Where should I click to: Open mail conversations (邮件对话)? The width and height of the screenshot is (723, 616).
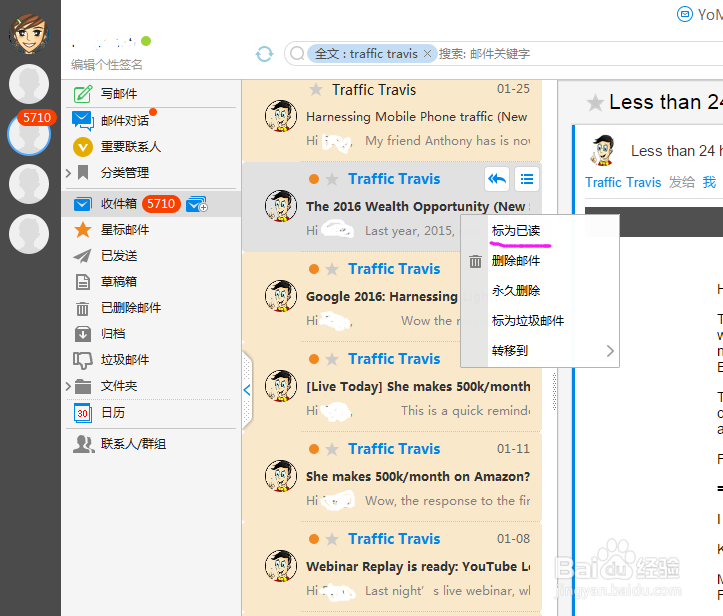point(124,120)
